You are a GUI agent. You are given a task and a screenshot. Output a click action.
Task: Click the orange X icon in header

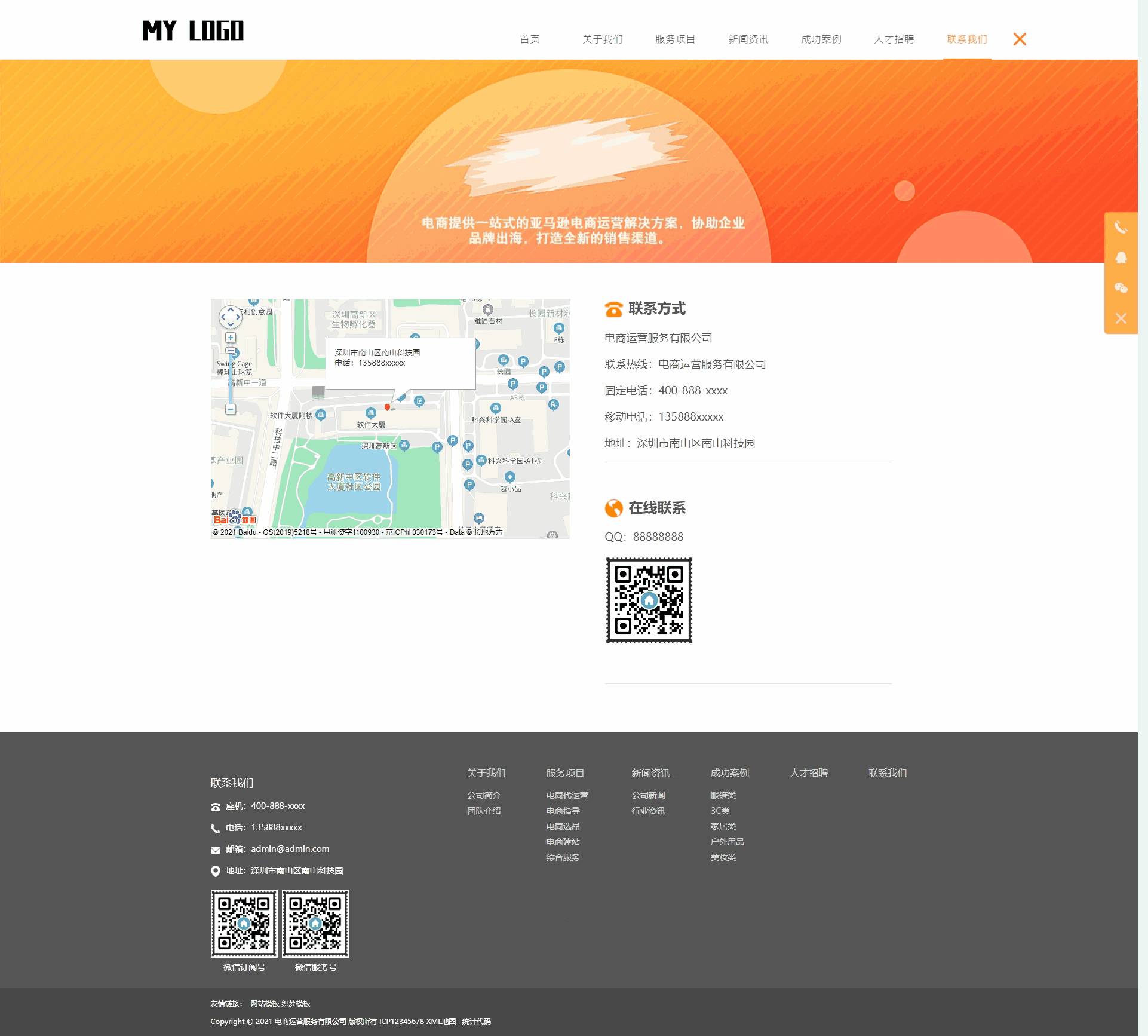click(1020, 39)
